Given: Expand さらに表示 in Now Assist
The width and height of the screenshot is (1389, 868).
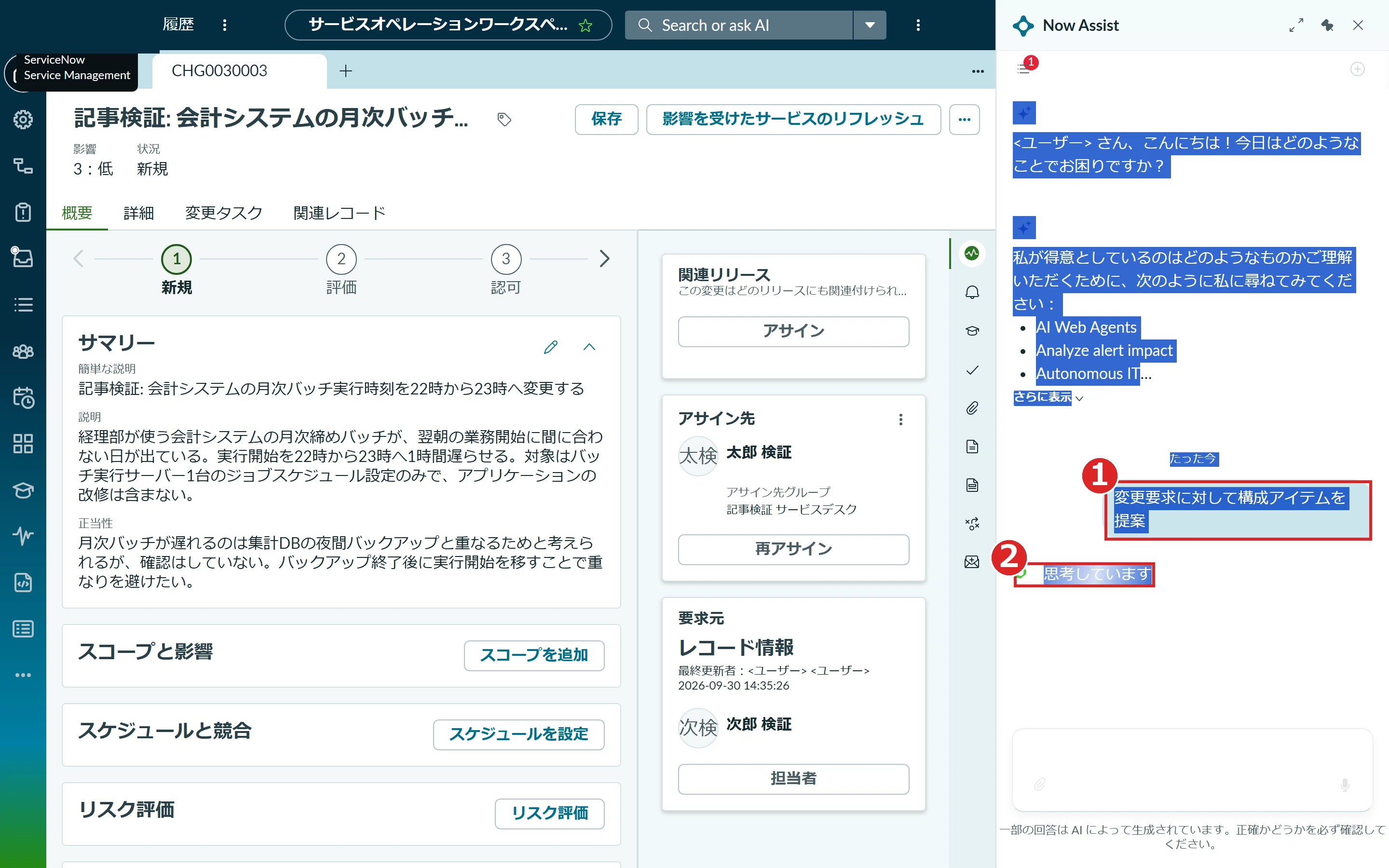Looking at the screenshot, I should point(1048,397).
